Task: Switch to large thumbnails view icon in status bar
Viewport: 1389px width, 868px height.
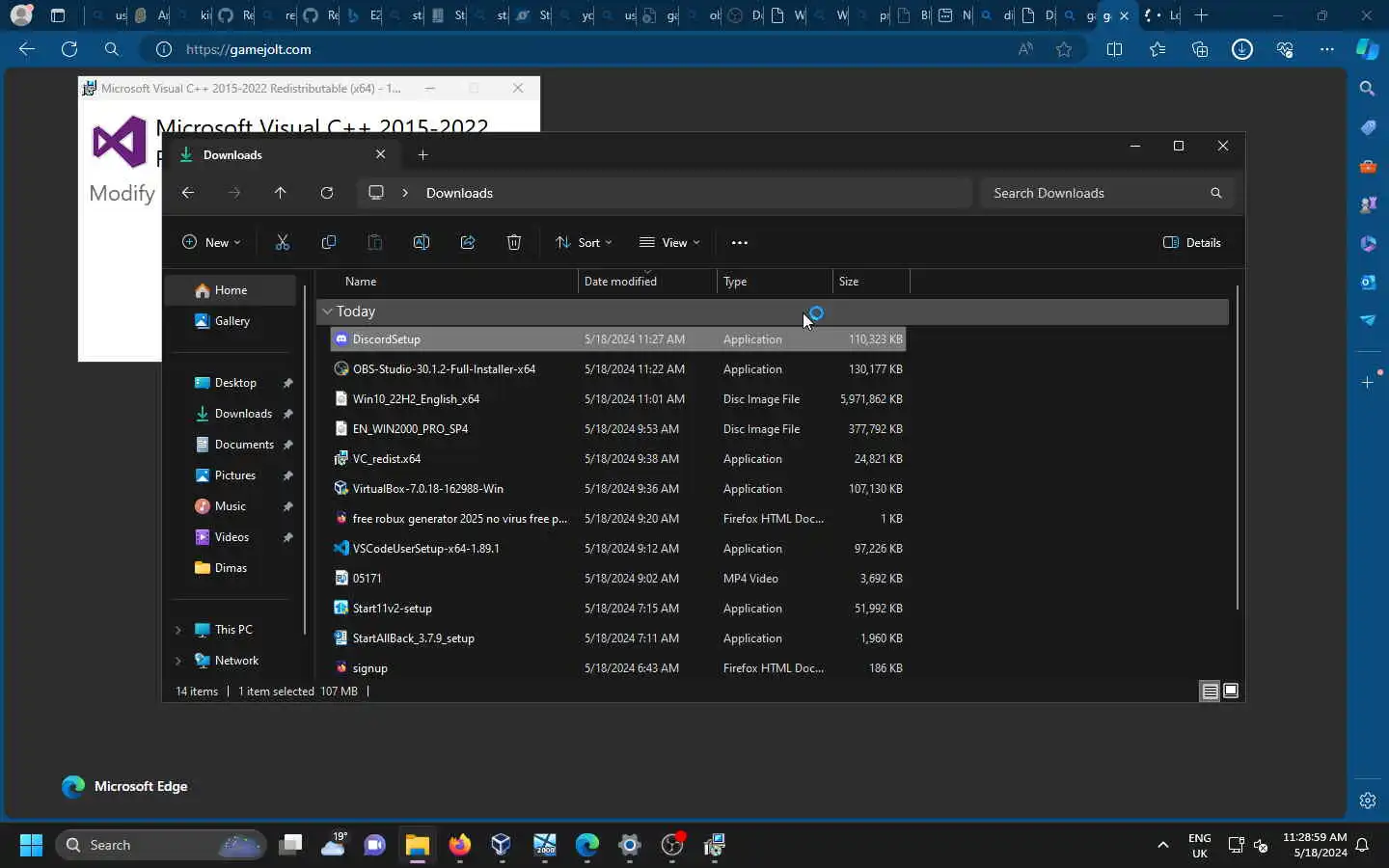Action: pos(1231,691)
